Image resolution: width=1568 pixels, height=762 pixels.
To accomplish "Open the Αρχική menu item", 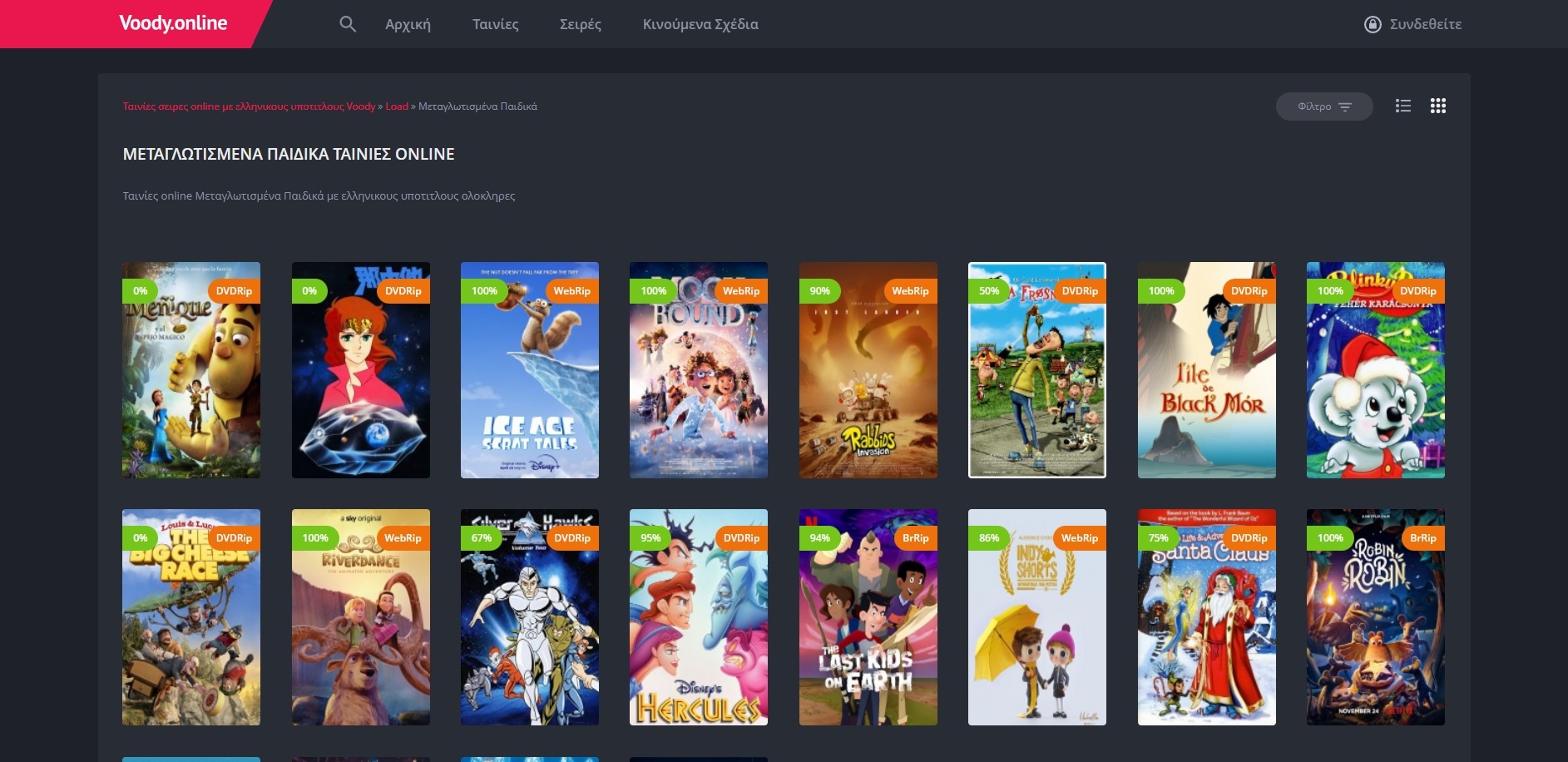I will point(408,24).
